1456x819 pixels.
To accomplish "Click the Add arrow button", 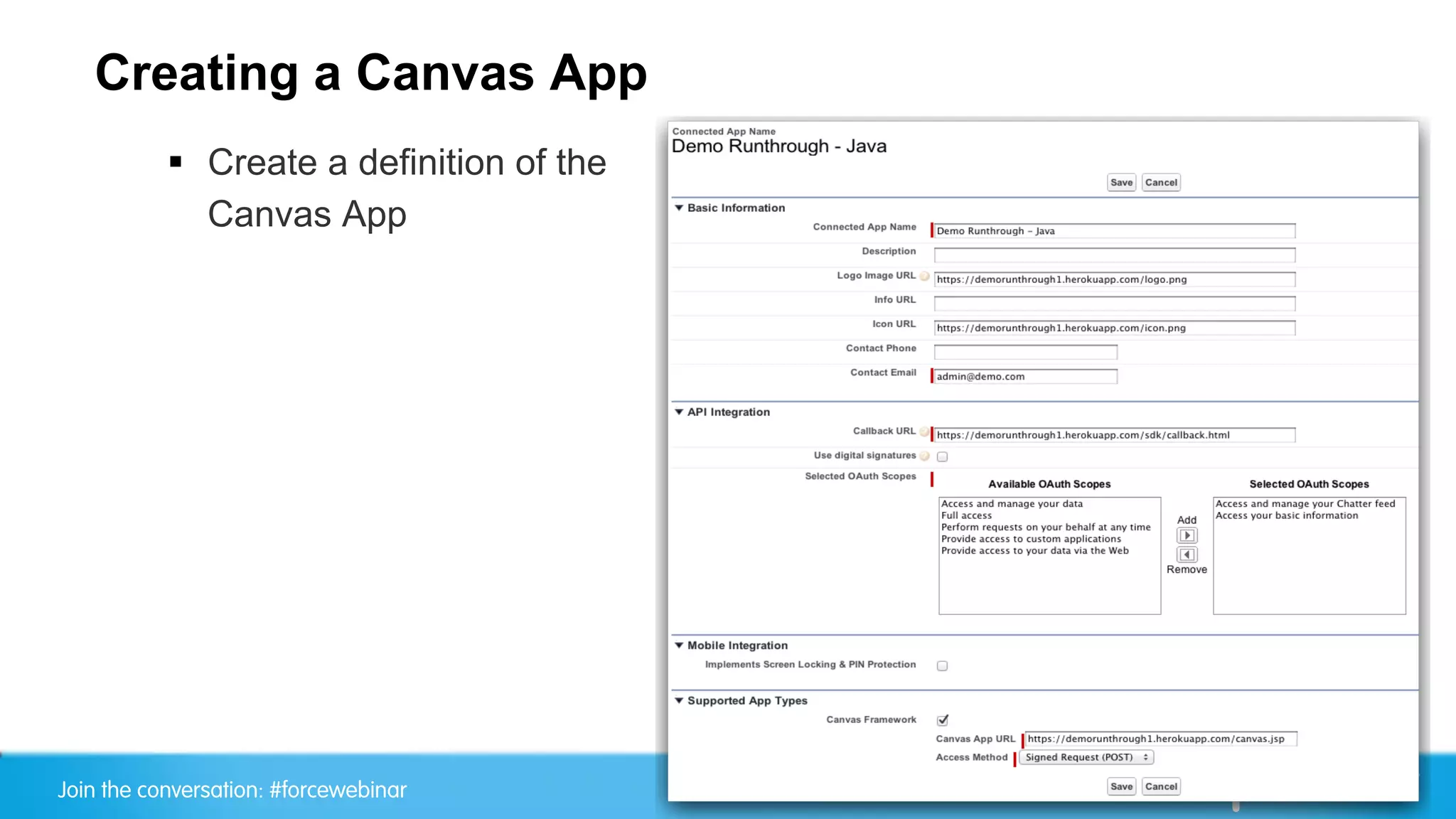I will (1187, 535).
